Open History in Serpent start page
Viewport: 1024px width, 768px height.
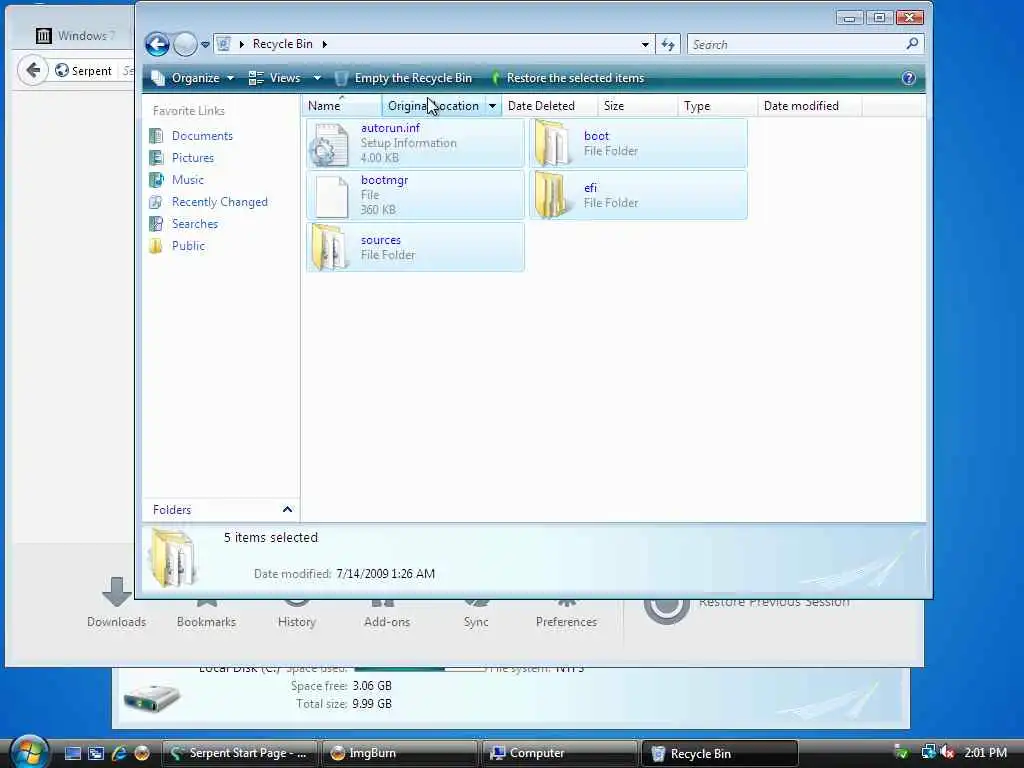click(296, 614)
